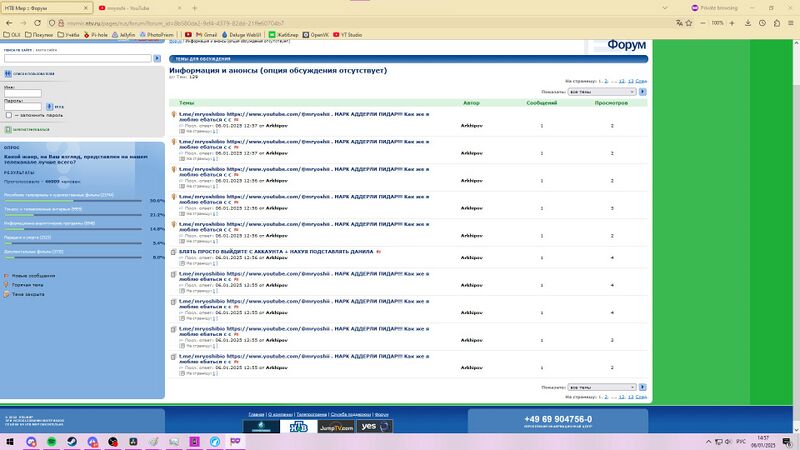This screenshot has width=800, height=450.
Task: Open the history clock icon
Action: [x=762, y=23]
